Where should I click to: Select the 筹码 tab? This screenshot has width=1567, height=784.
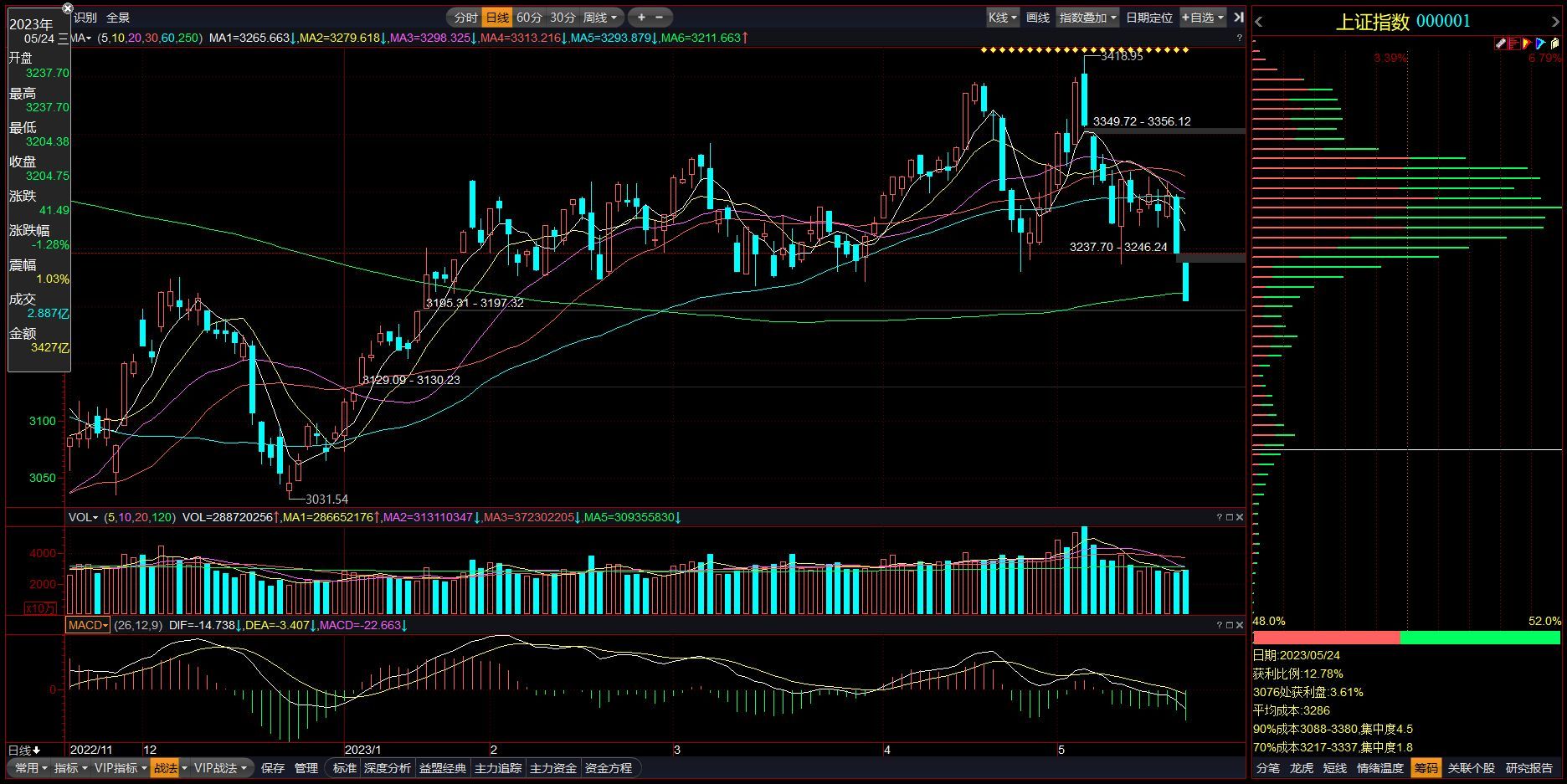[x=1426, y=768]
